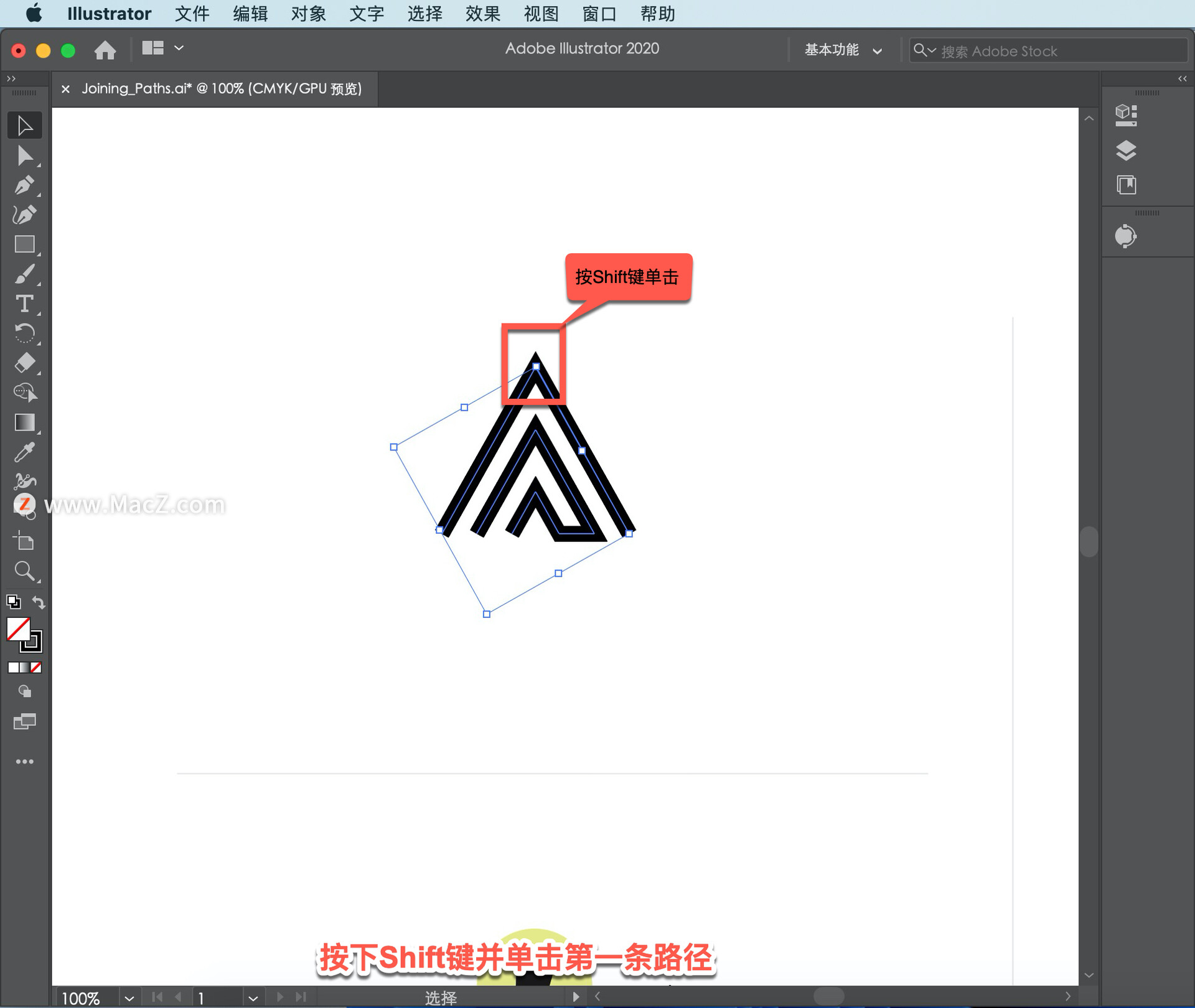Open the 选择 menu

(x=425, y=14)
